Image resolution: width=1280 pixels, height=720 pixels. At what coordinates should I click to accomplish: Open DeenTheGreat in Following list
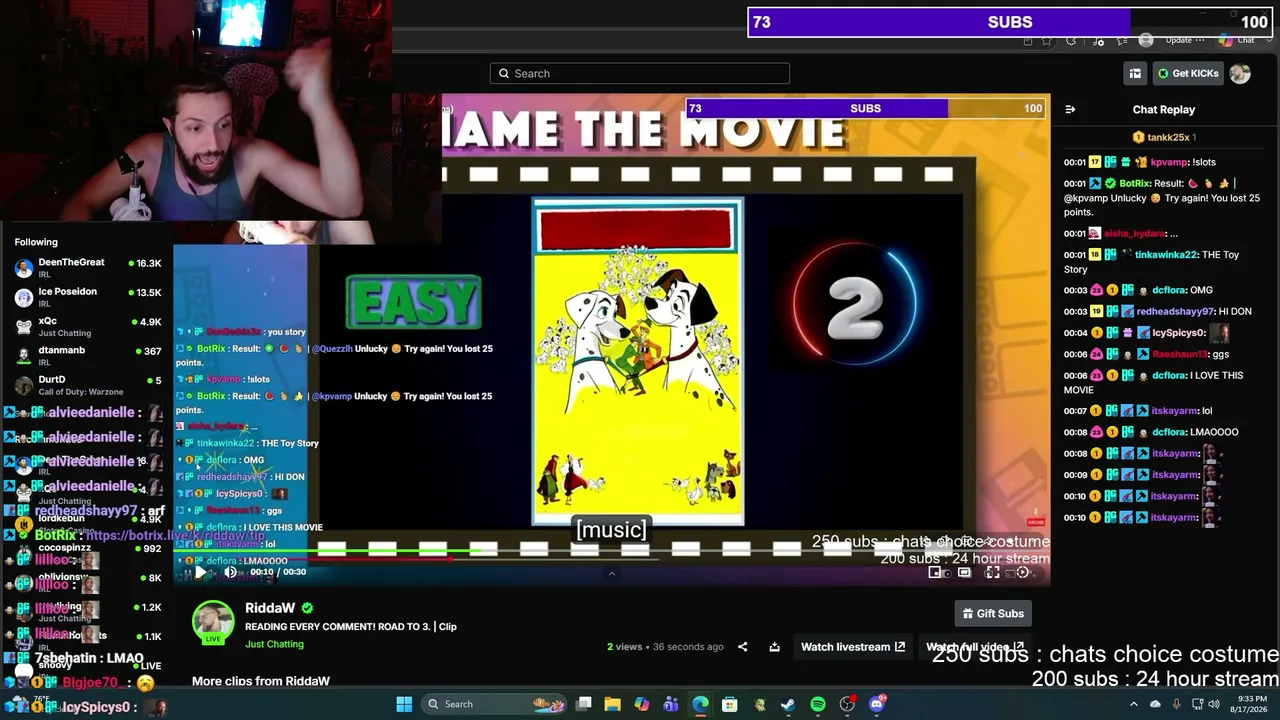[87, 267]
